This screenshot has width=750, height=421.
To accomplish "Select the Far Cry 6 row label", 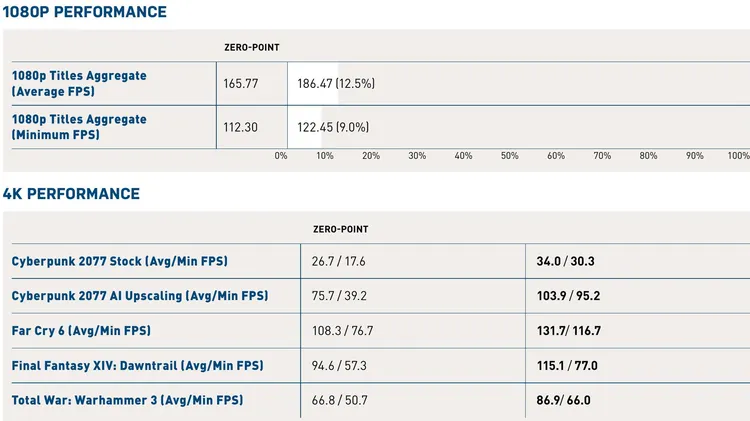I will tap(81, 331).
